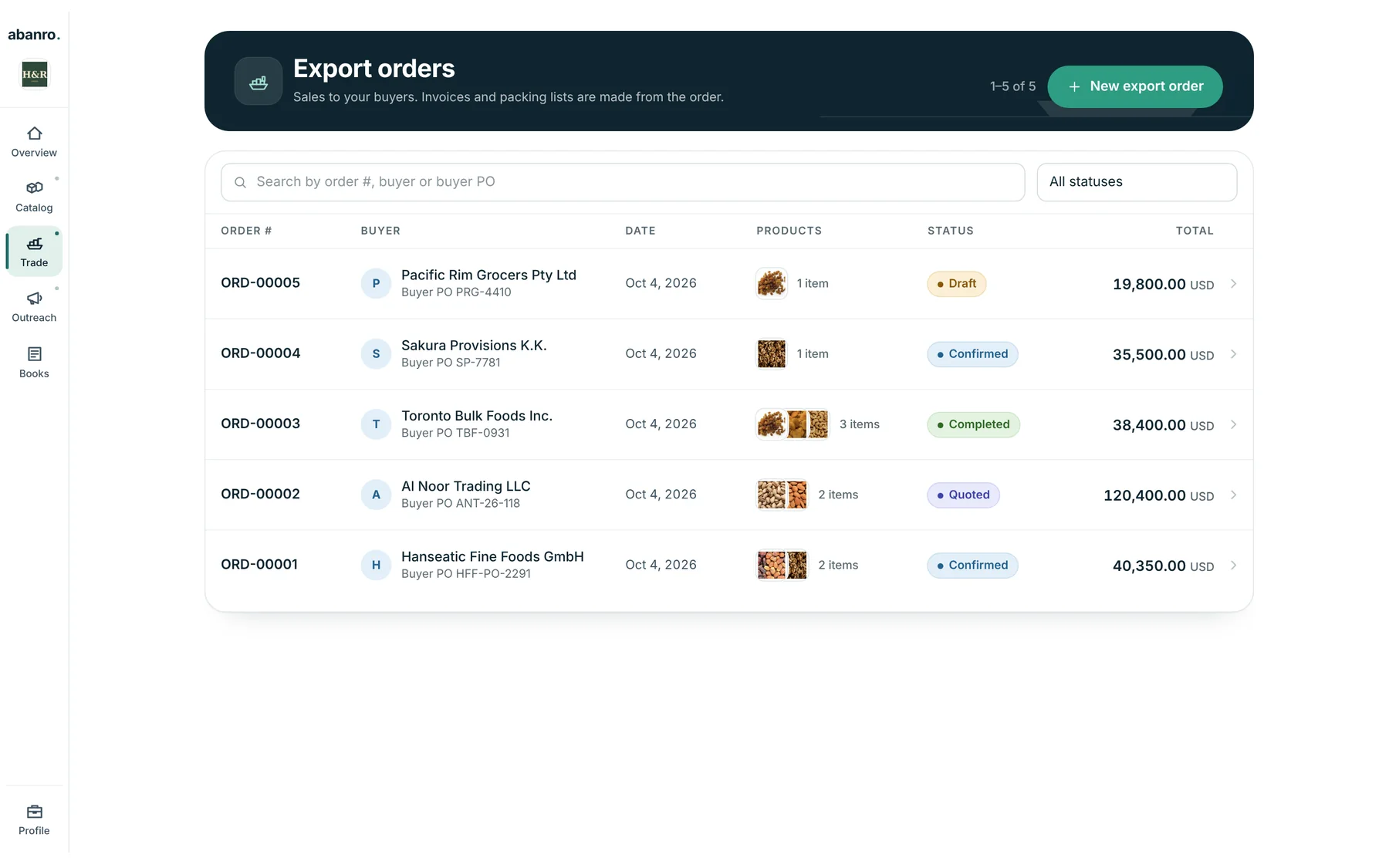Click the Draft status badge
Screen dimensions: 1389x868
coord(956,284)
